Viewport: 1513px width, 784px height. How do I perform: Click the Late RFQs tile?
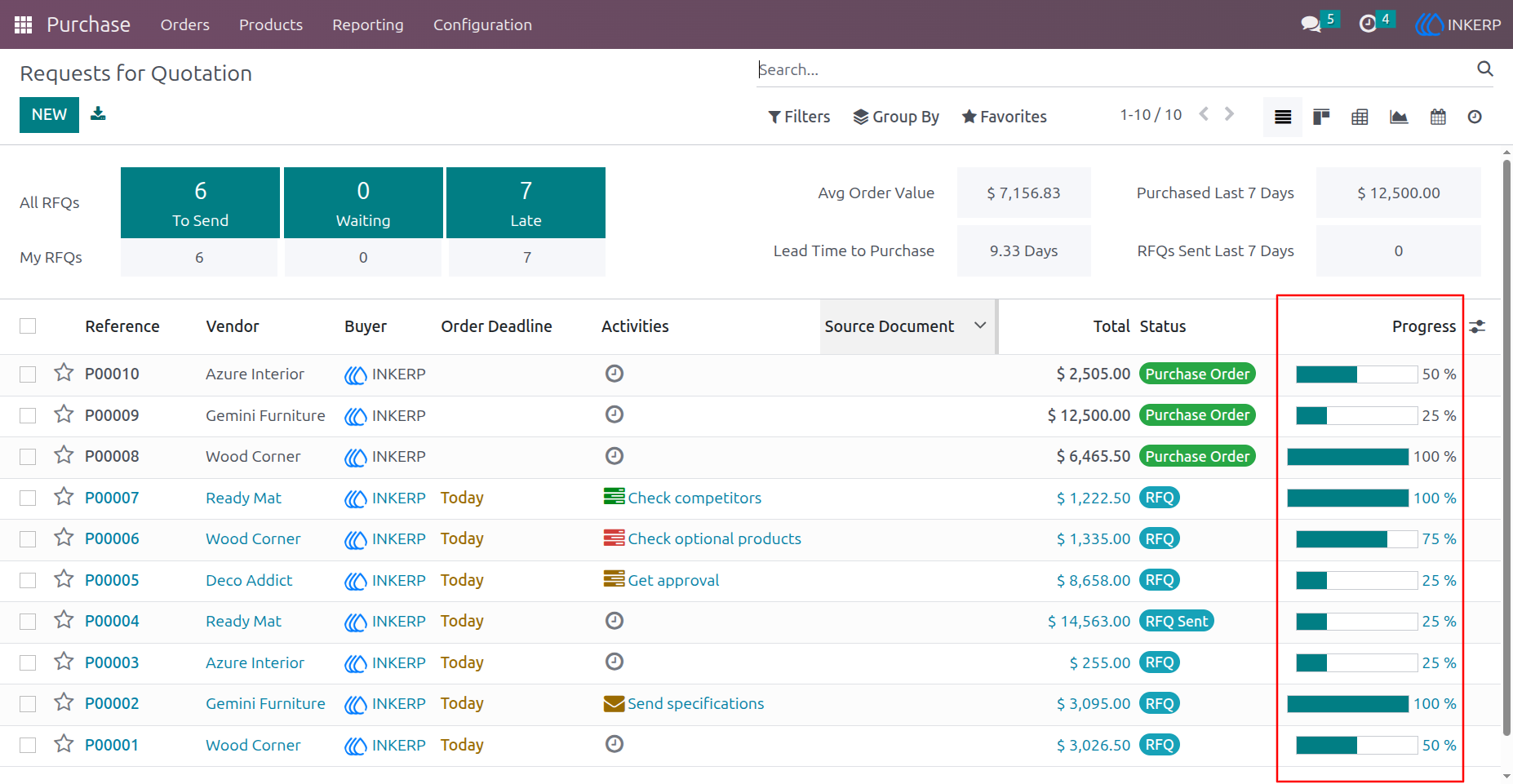coord(526,202)
